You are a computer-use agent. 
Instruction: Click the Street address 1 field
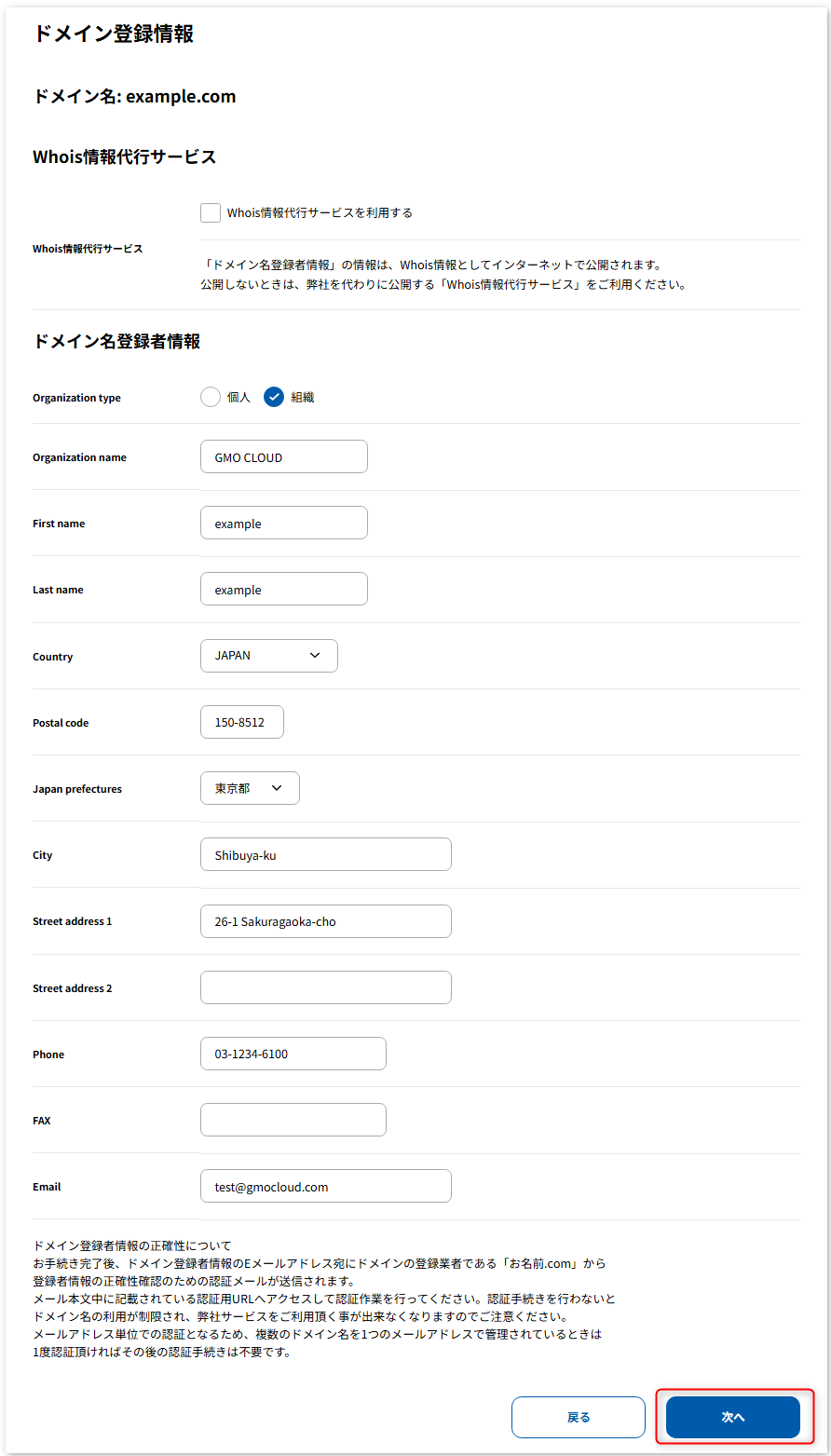click(x=325, y=920)
